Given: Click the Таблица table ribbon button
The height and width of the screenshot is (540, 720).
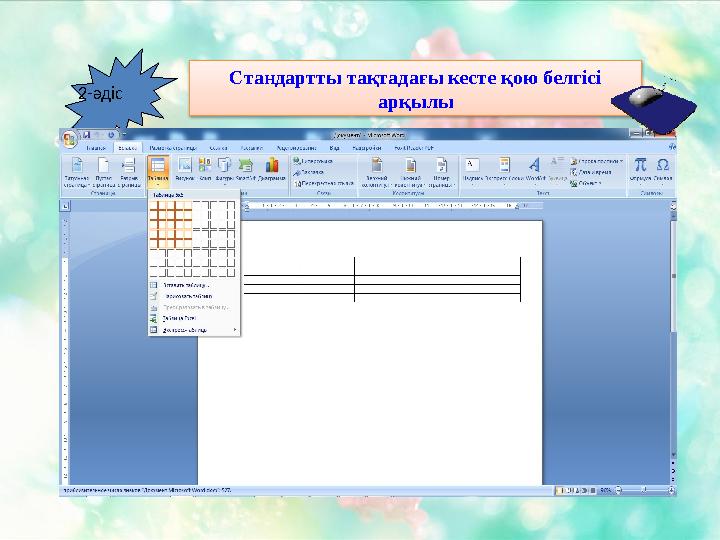Looking at the screenshot, I should pyautogui.click(x=158, y=172).
